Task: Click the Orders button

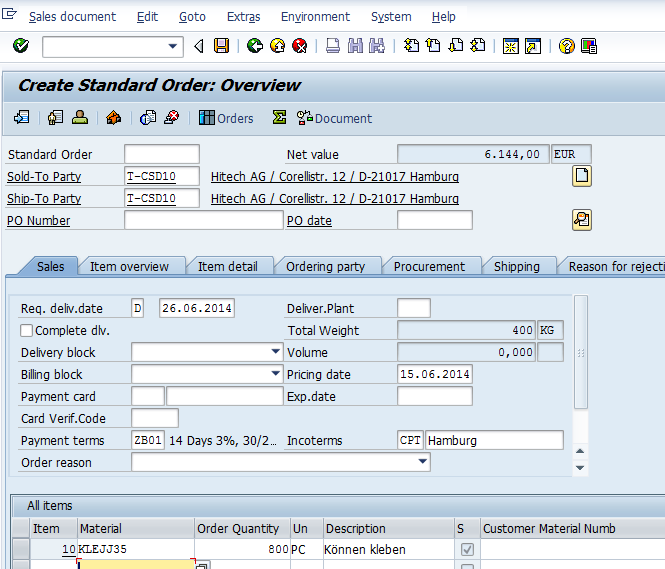Action: 226,118
